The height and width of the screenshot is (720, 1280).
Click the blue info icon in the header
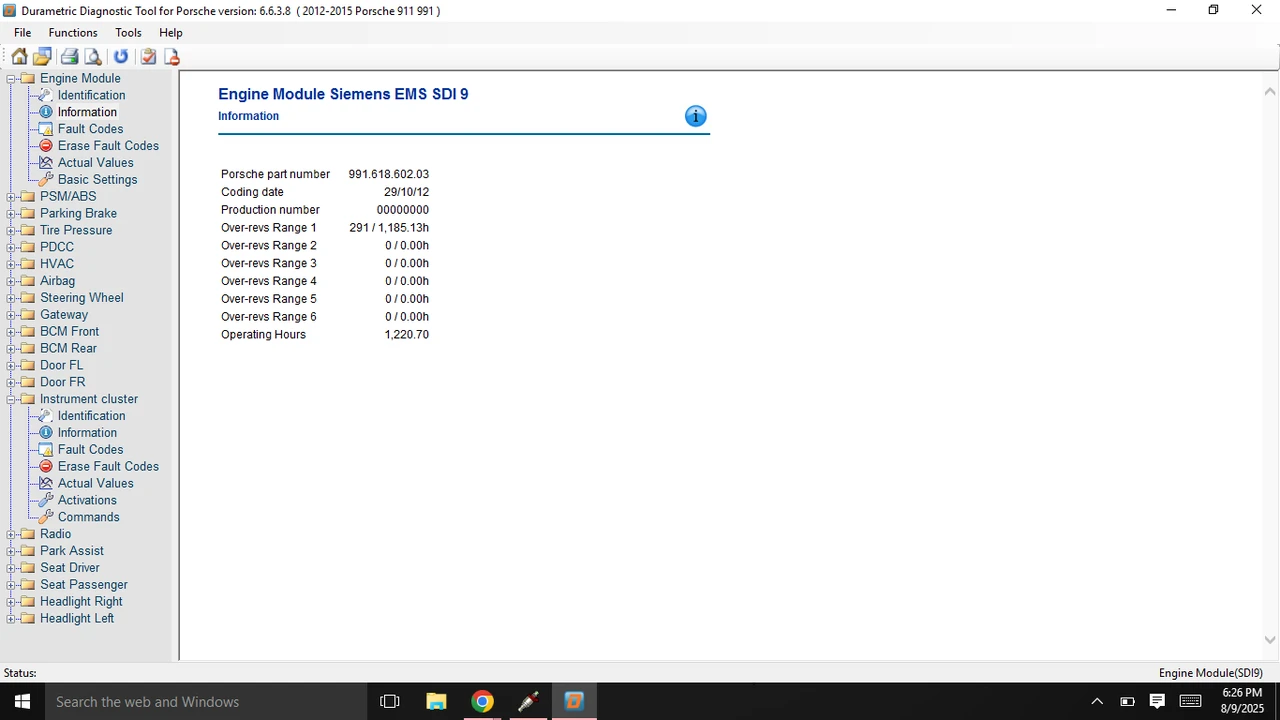coord(695,117)
